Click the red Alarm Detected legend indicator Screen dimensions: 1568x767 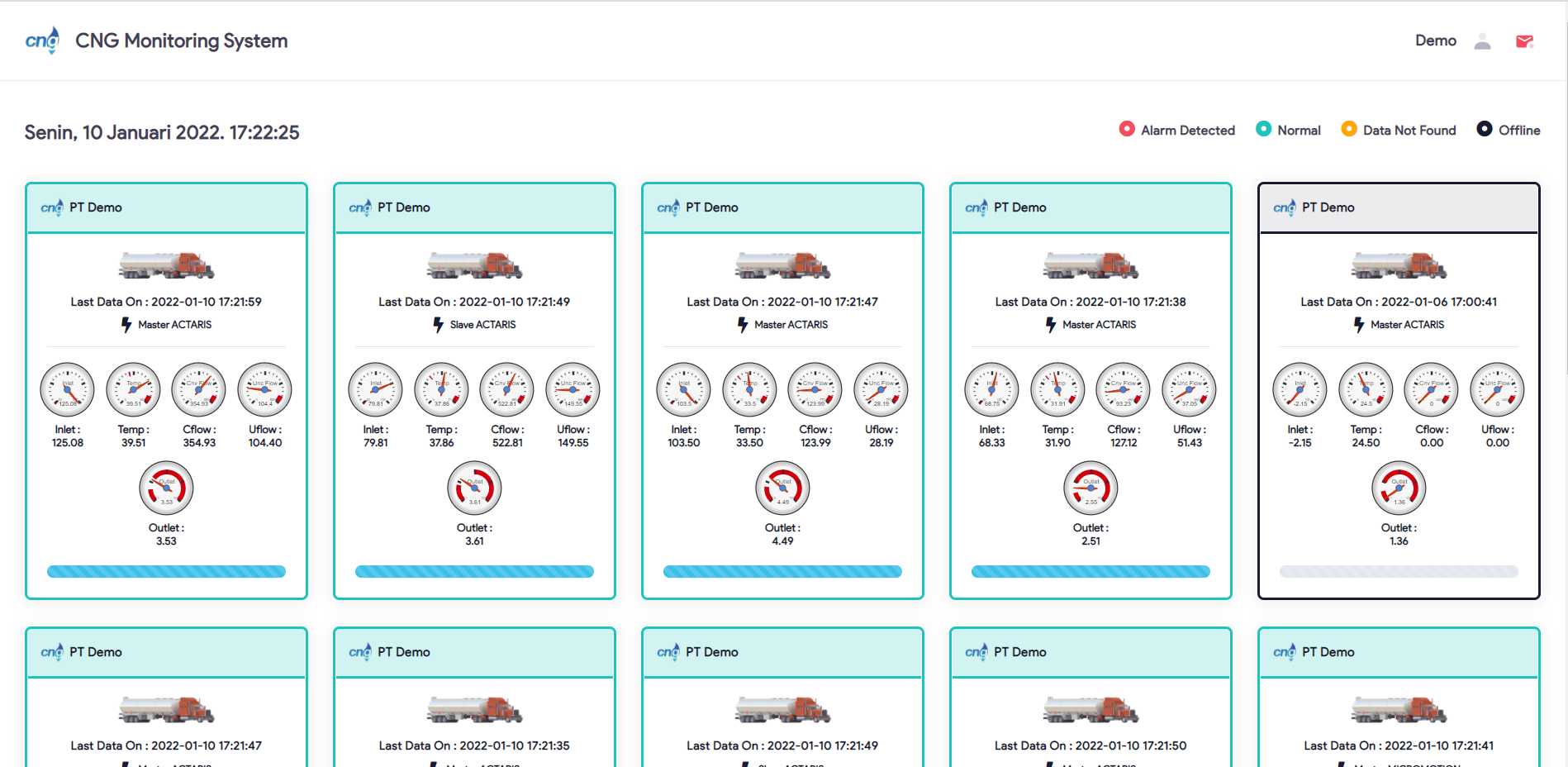coord(1126,129)
